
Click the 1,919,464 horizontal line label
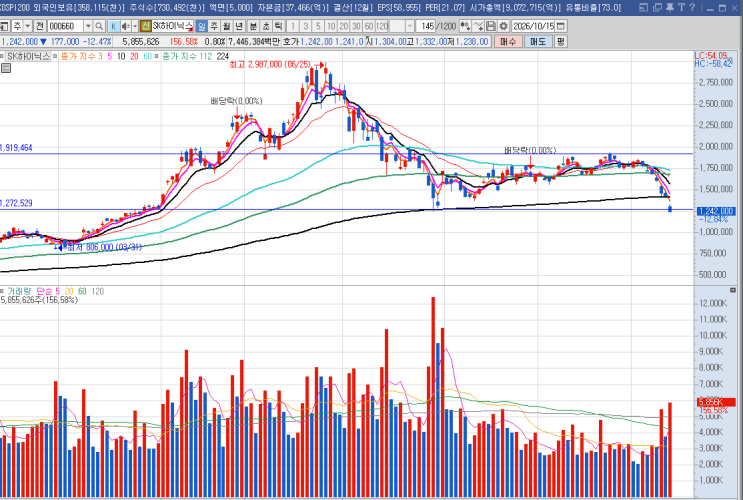(x=16, y=148)
